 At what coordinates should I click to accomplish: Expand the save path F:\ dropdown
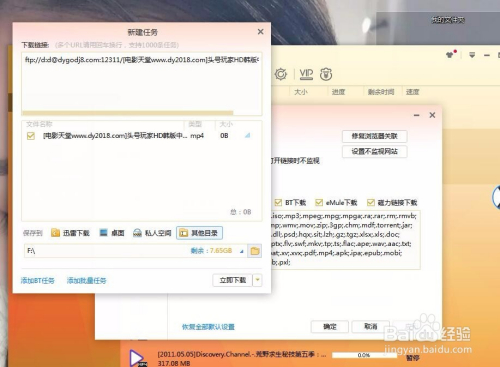pos(242,251)
